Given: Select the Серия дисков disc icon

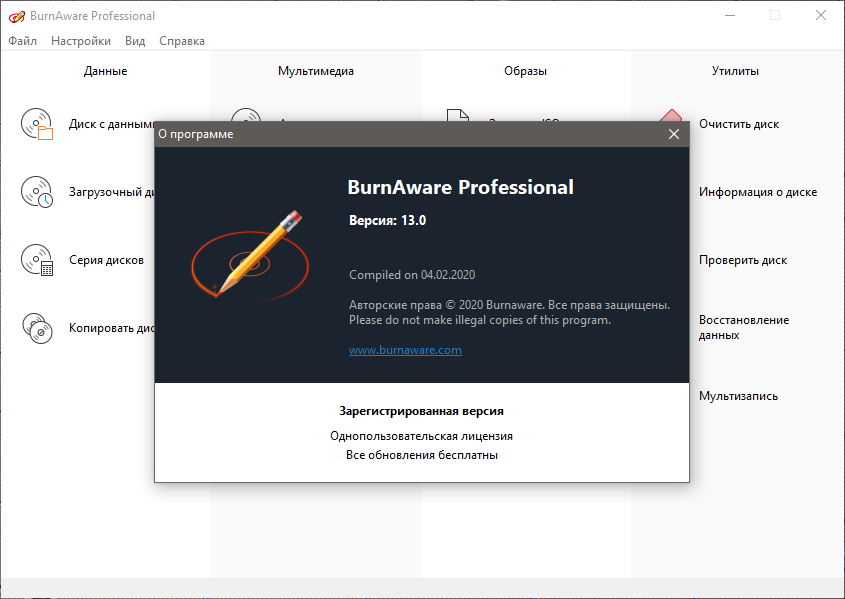Looking at the screenshot, I should click(37, 260).
